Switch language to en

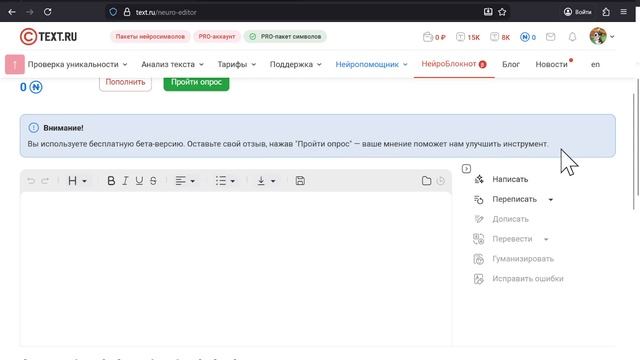tap(596, 64)
